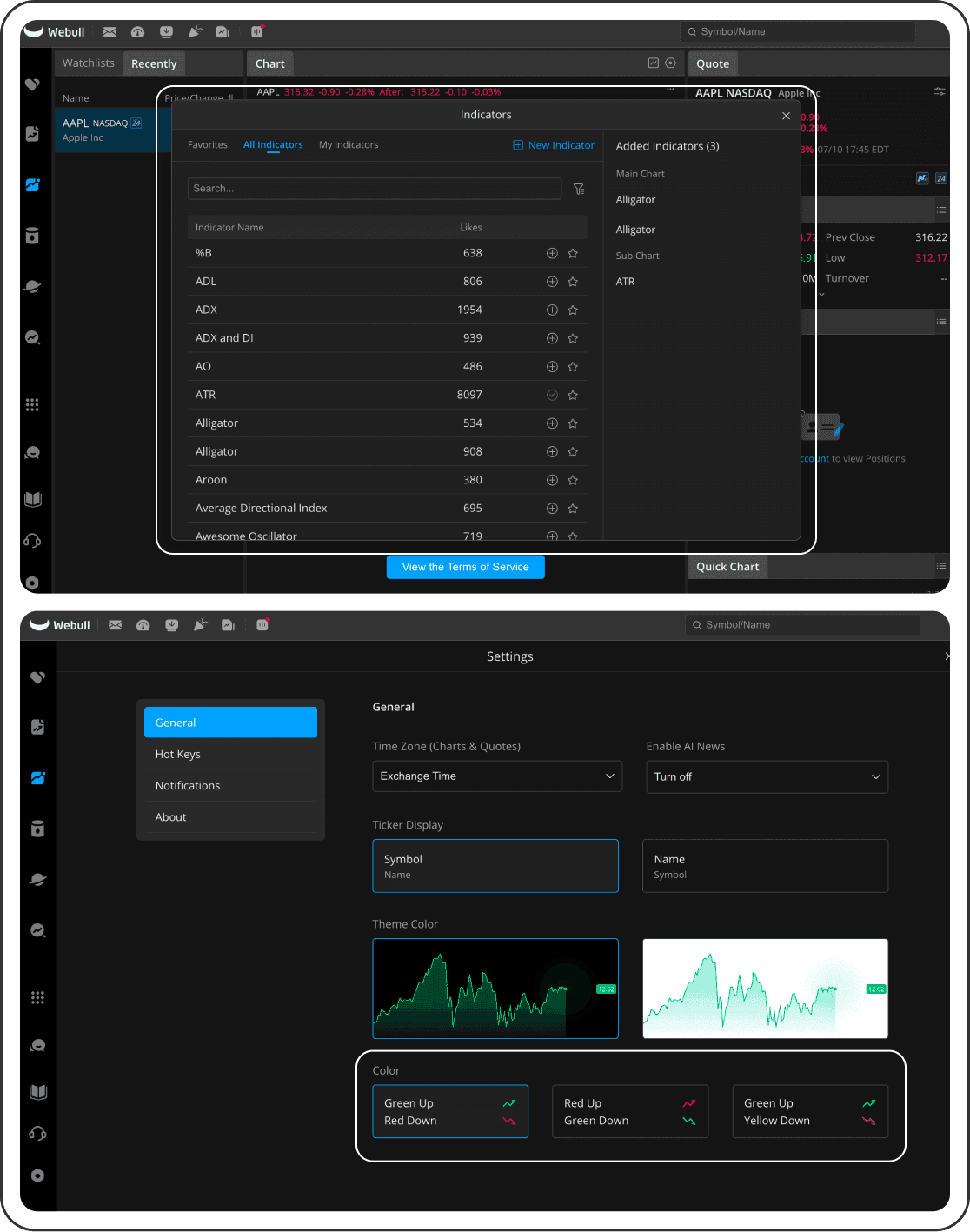Choose the Name over Symbol ticker display
Image resolution: width=970 pixels, height=1232 pixels.
coord(766,866)
